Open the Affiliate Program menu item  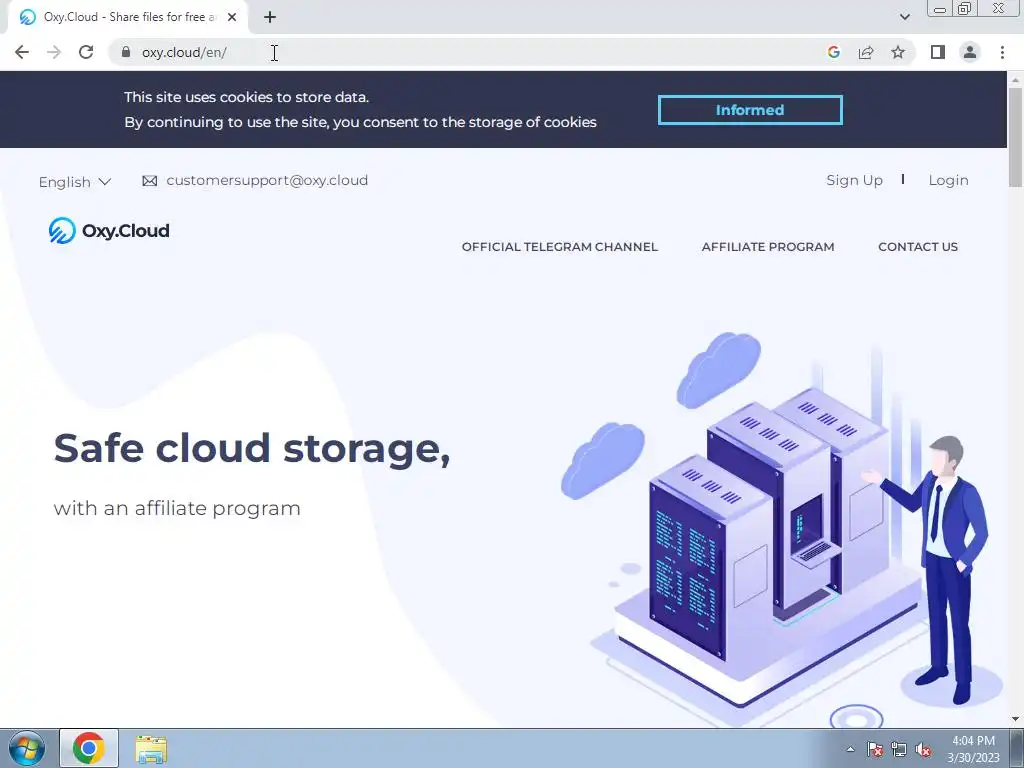point(767,247)
